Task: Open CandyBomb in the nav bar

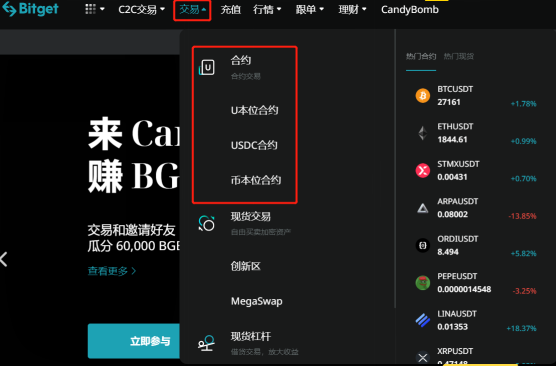Action: tap(410, 10)
